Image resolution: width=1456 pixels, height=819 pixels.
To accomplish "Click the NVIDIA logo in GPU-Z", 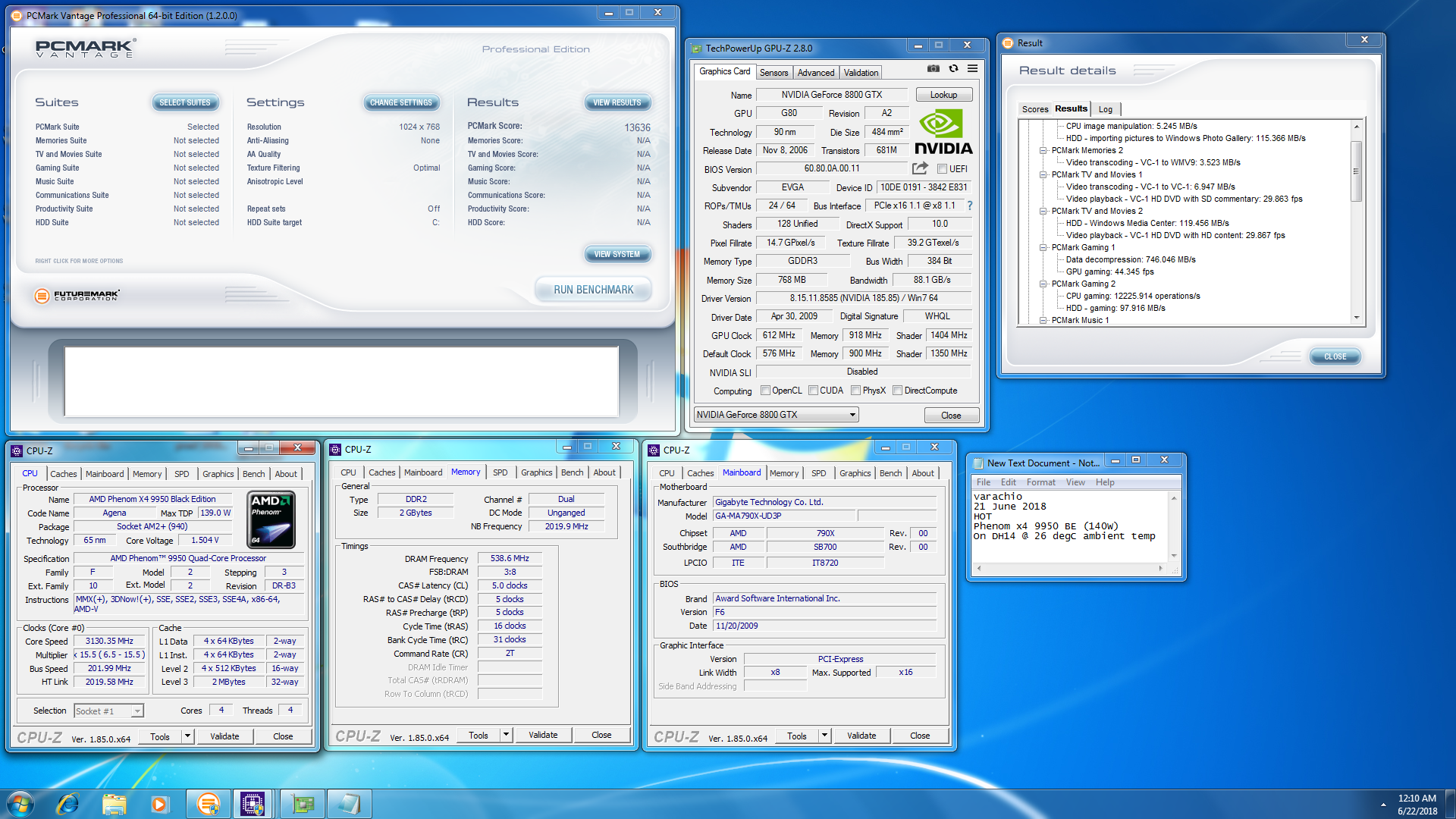I will pyautogui.click(x=943, y=132).
